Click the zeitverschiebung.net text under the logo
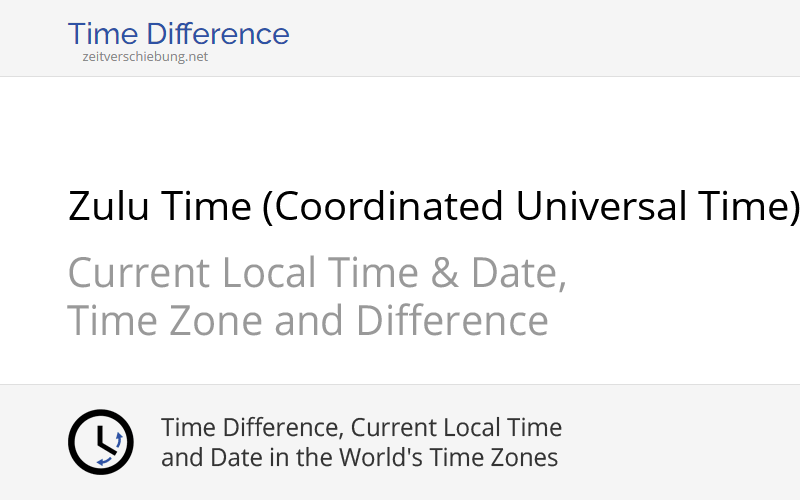Image resolution: width=800 pixels, height=500 pixels. [145, 57]
